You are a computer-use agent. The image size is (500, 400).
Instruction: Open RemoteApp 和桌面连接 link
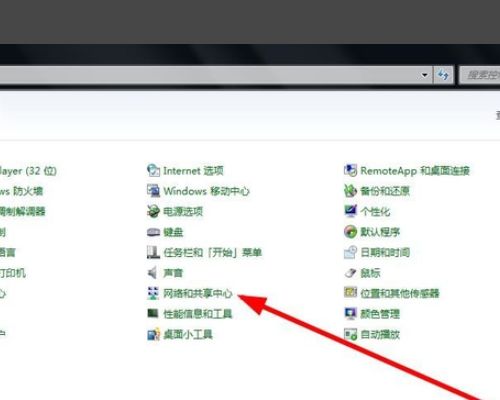click(x=415, y=171)
